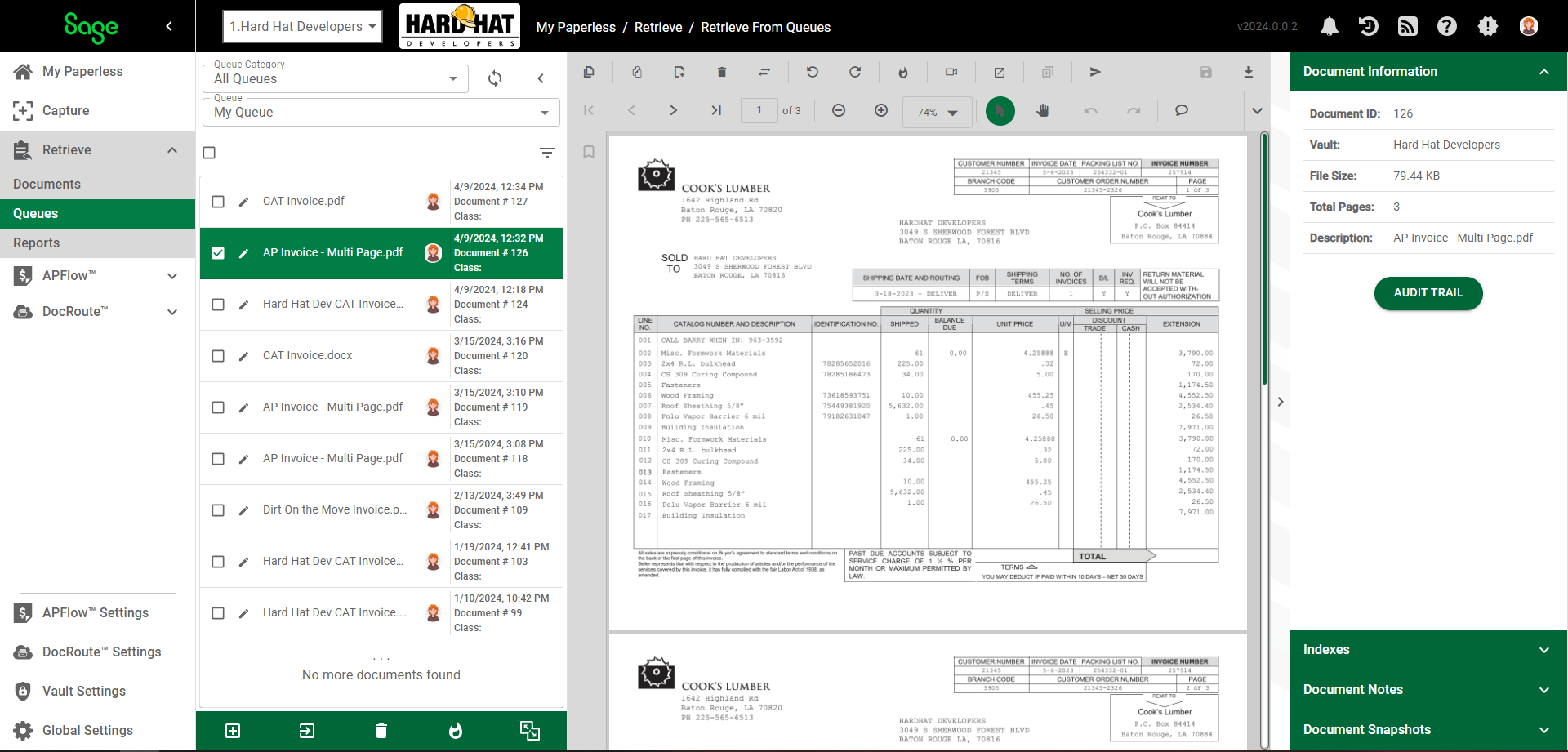Click the trash icon in green bottom bar

point(381,731)
